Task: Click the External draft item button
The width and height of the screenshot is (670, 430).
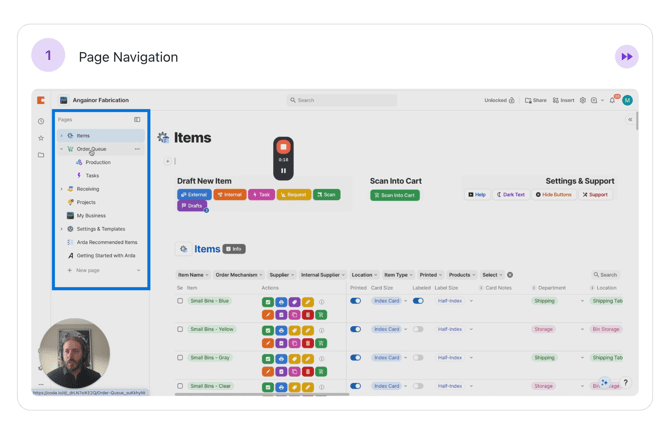Action: (194, 194)
